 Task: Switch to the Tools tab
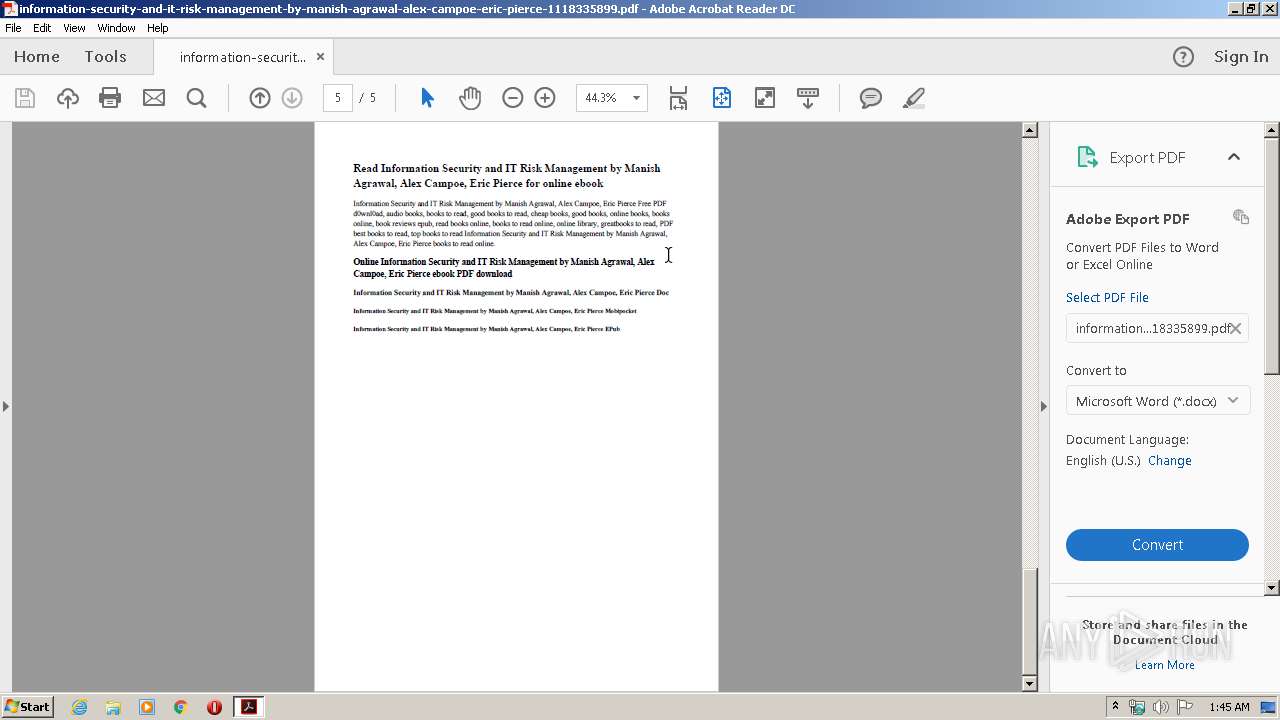(x=105, y=57)
